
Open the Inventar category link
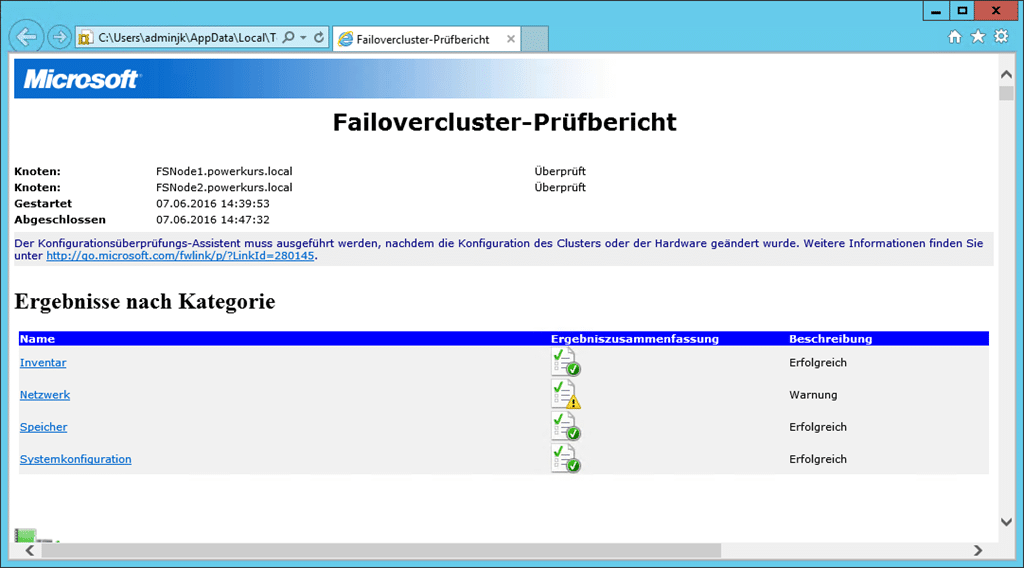pyautogui.click(x=43, y=363)
